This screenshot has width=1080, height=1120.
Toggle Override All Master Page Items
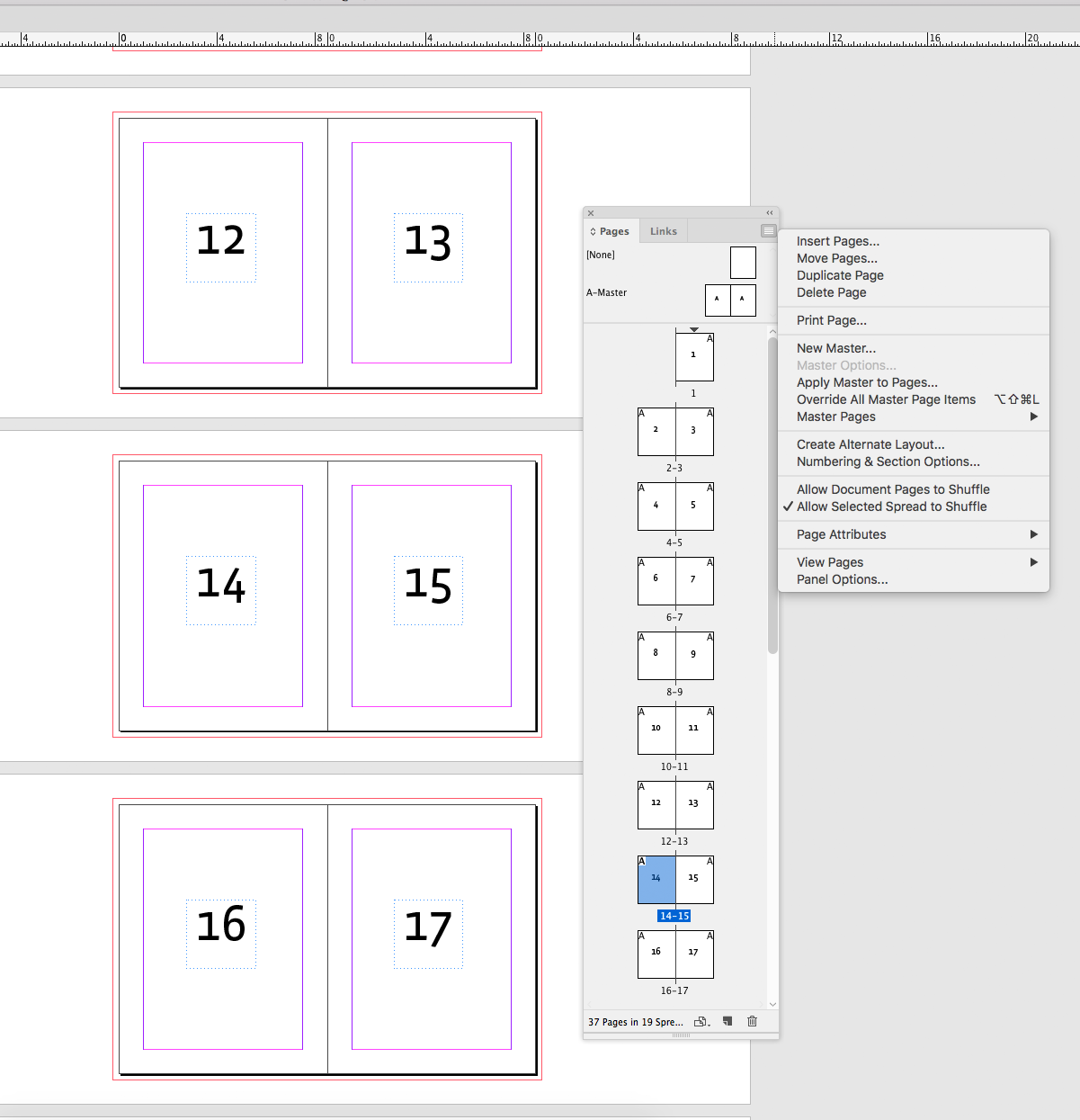pyautogui.click(x=886, y=399)
